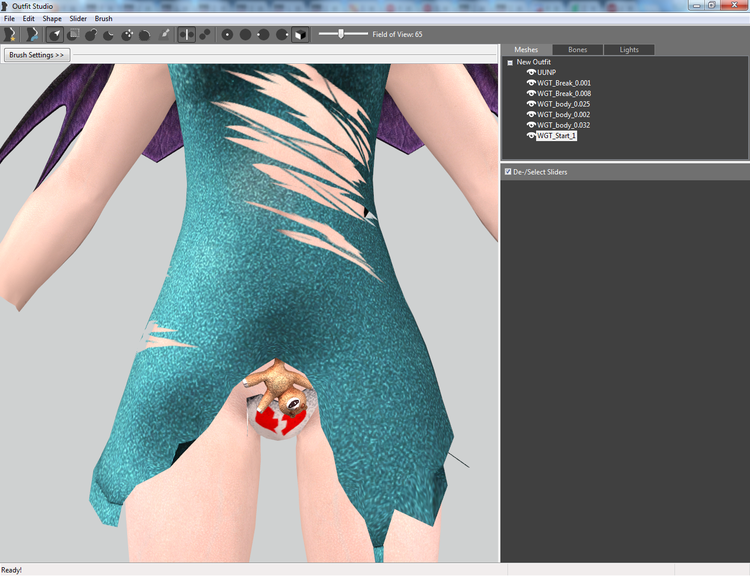
Task: Hide the WGT_Break_0.008 mesh
Action: tap(531, 93)
